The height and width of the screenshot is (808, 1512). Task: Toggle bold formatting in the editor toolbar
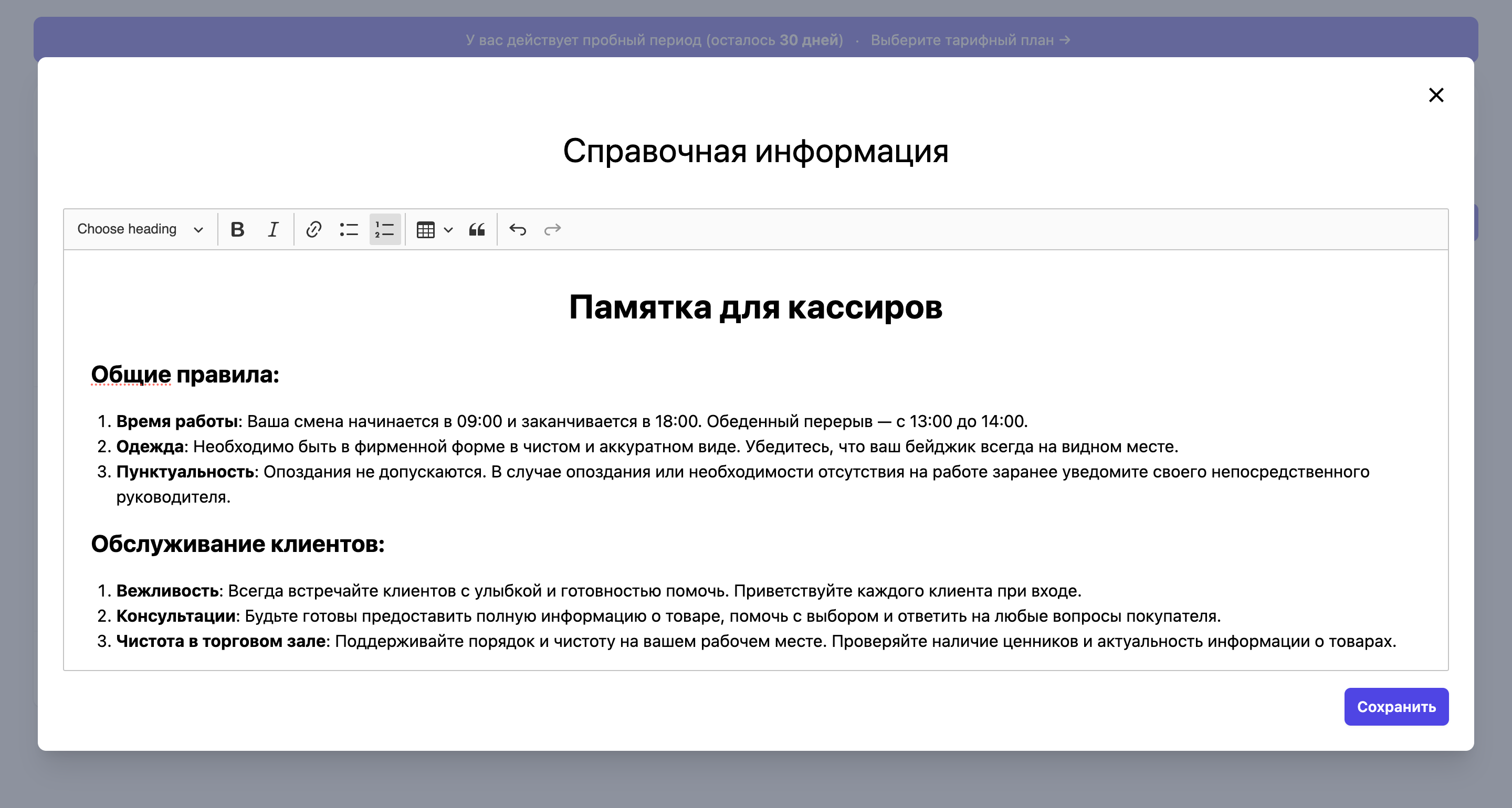237,229
